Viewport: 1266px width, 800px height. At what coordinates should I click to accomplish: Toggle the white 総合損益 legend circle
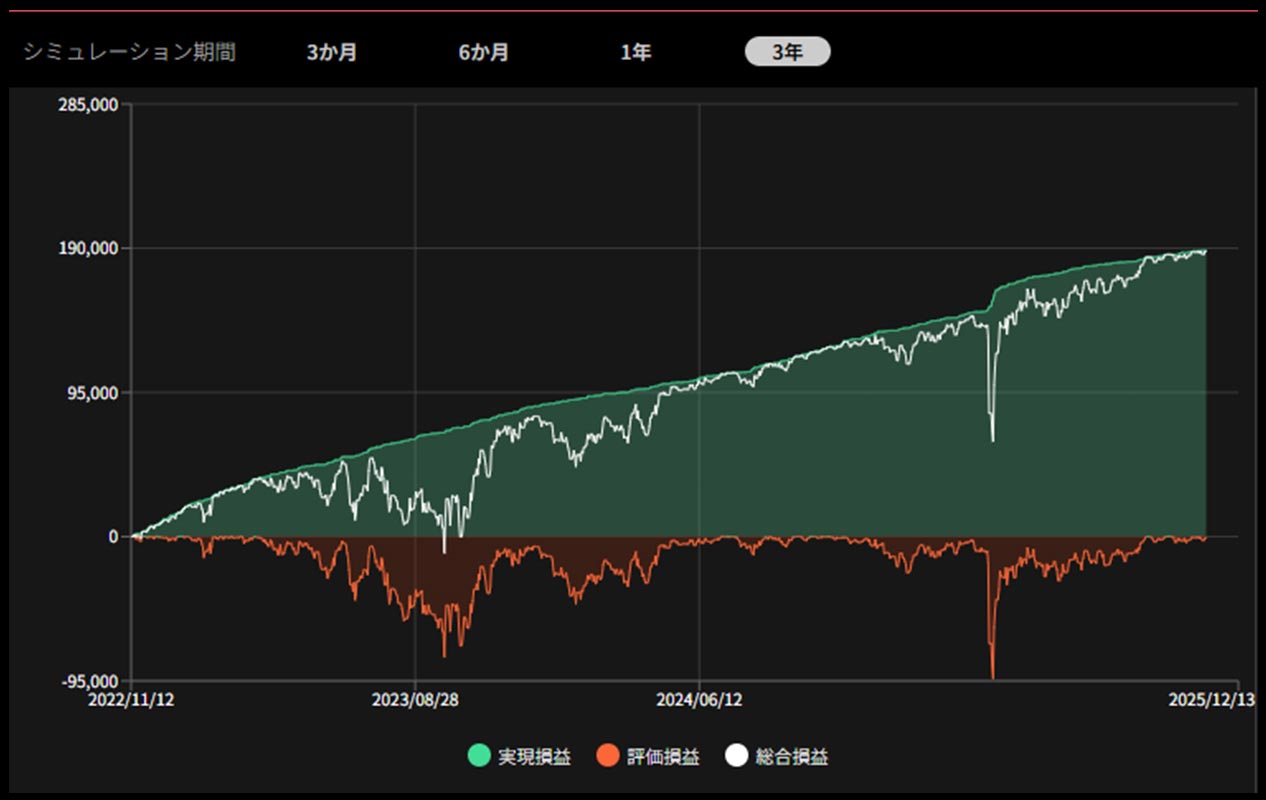[737, 757]
